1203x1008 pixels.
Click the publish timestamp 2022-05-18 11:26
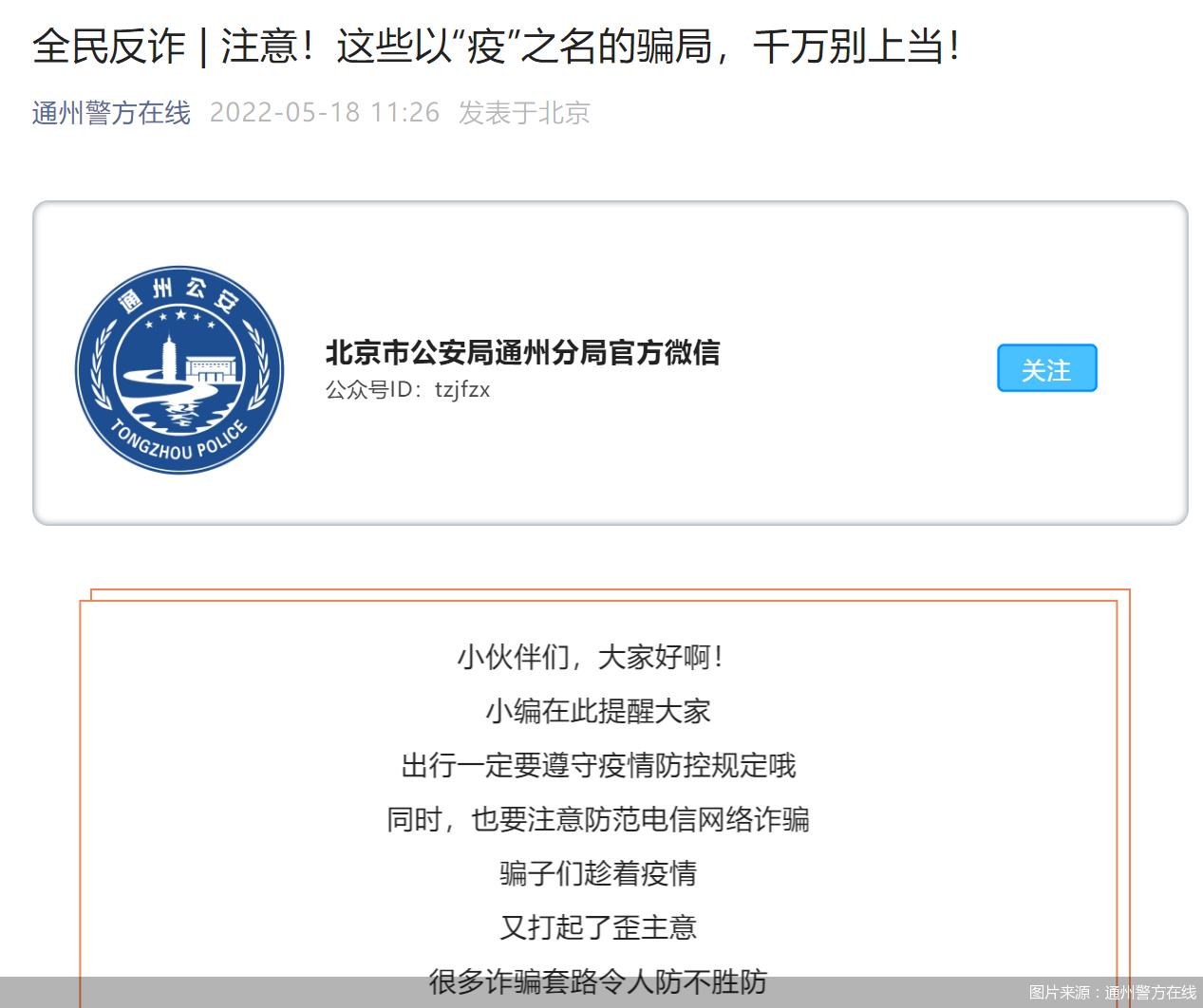(x=328, y=113)
